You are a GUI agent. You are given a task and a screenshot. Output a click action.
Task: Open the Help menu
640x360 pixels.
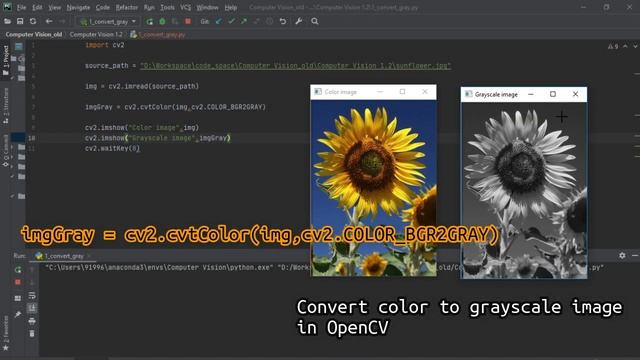click(231, 7)
